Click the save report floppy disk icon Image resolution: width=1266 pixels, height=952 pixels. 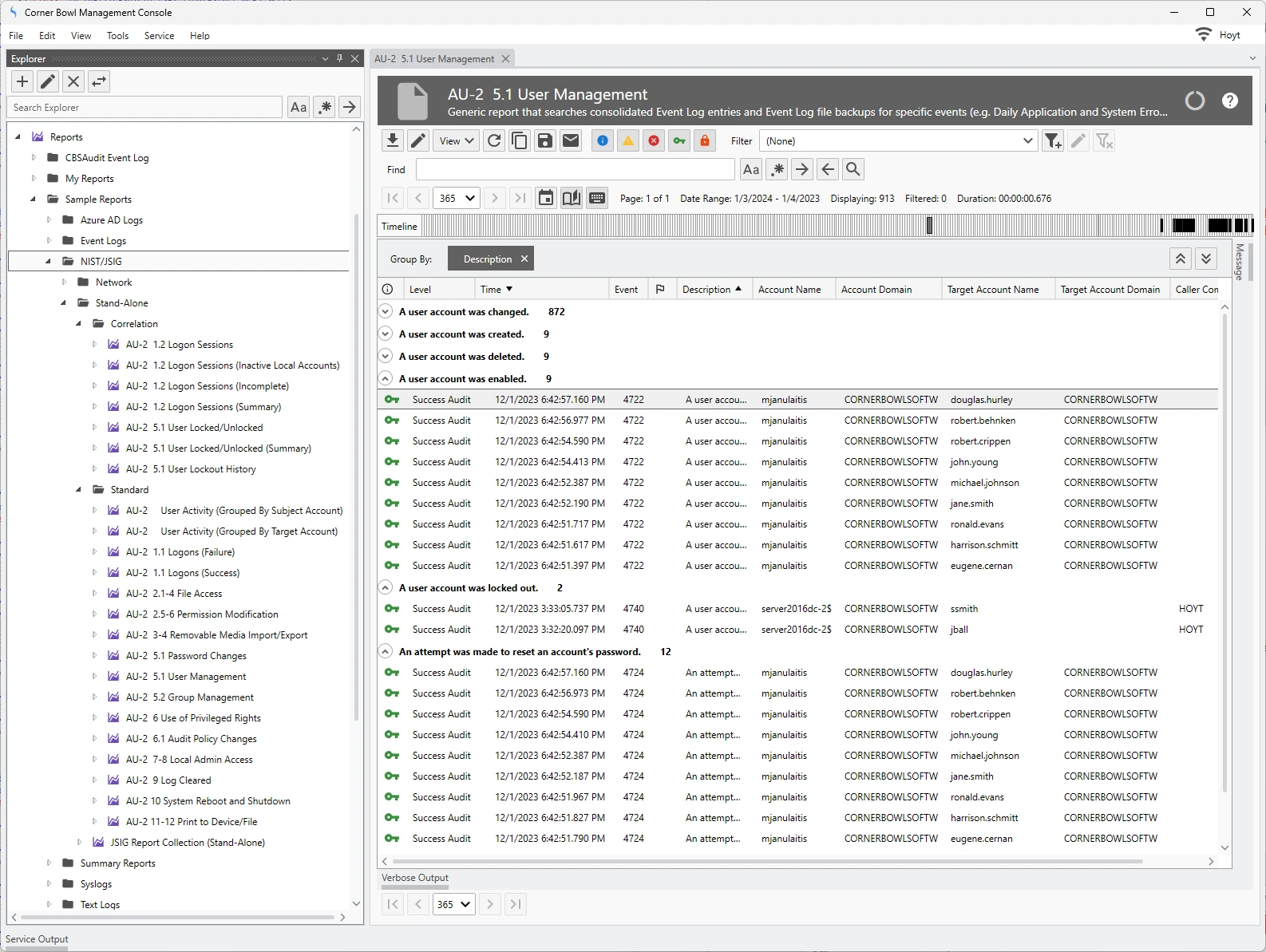click(545, 141)
